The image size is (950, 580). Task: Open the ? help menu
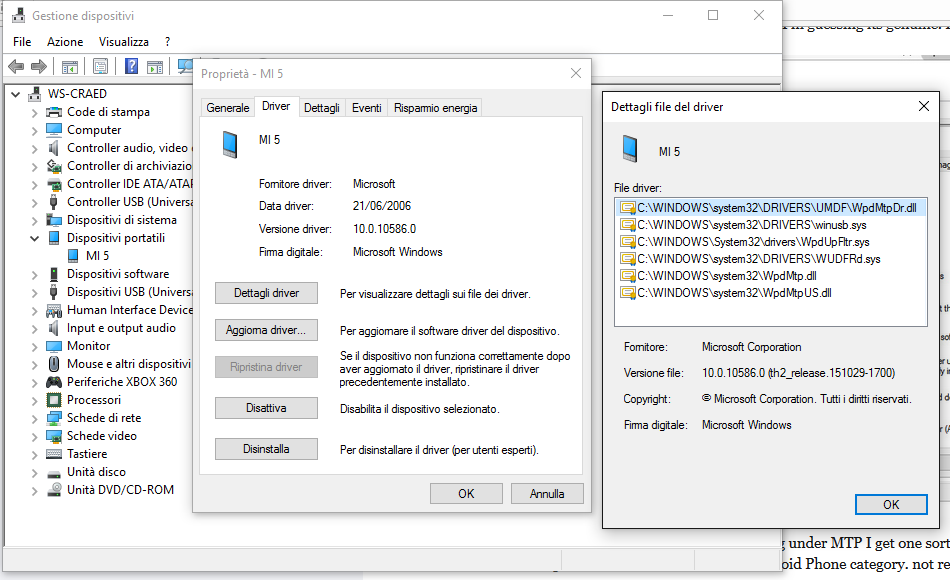click(167, 42)
